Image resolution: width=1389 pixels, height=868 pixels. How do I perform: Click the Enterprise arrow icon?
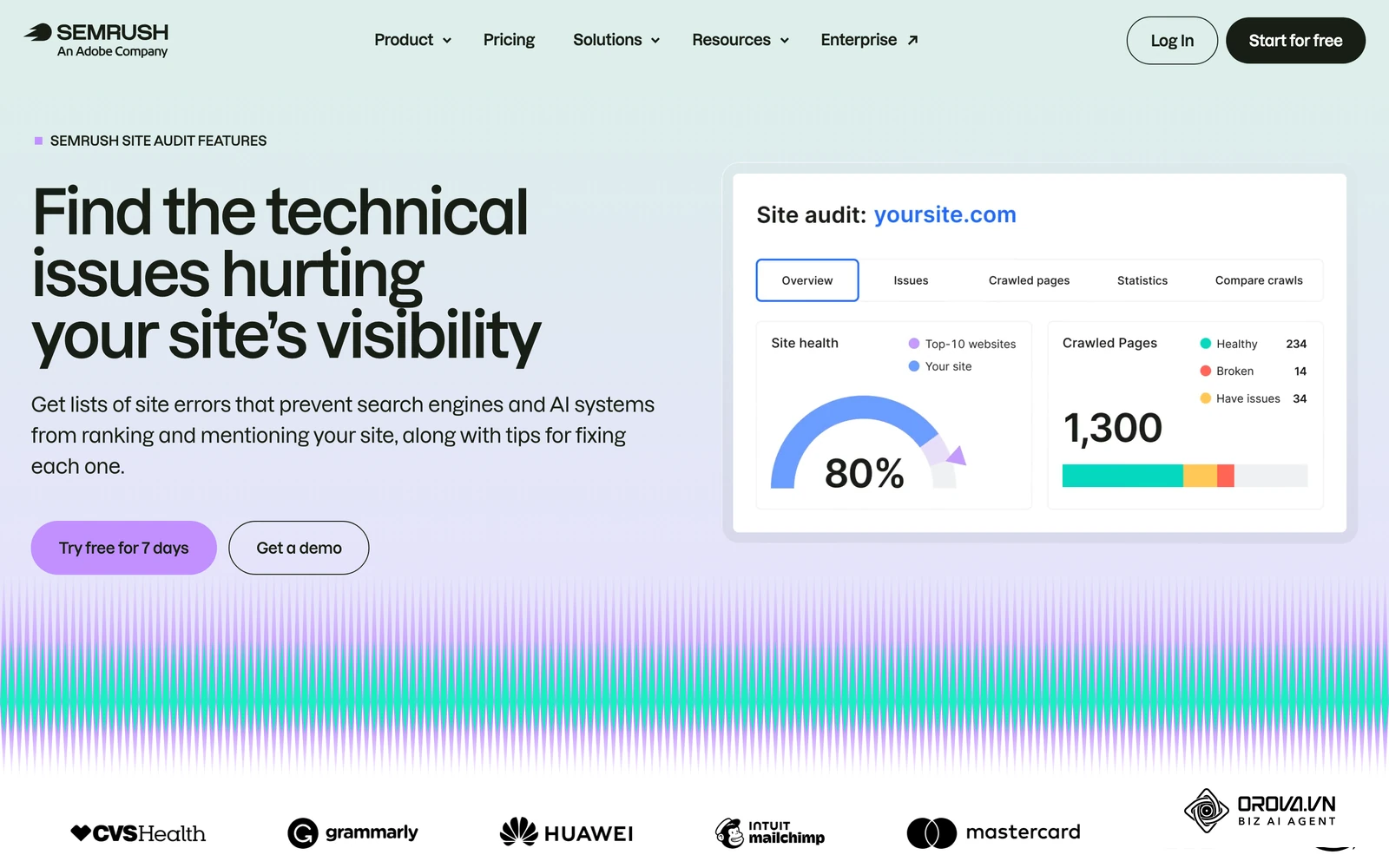click(x=912, y=40)
